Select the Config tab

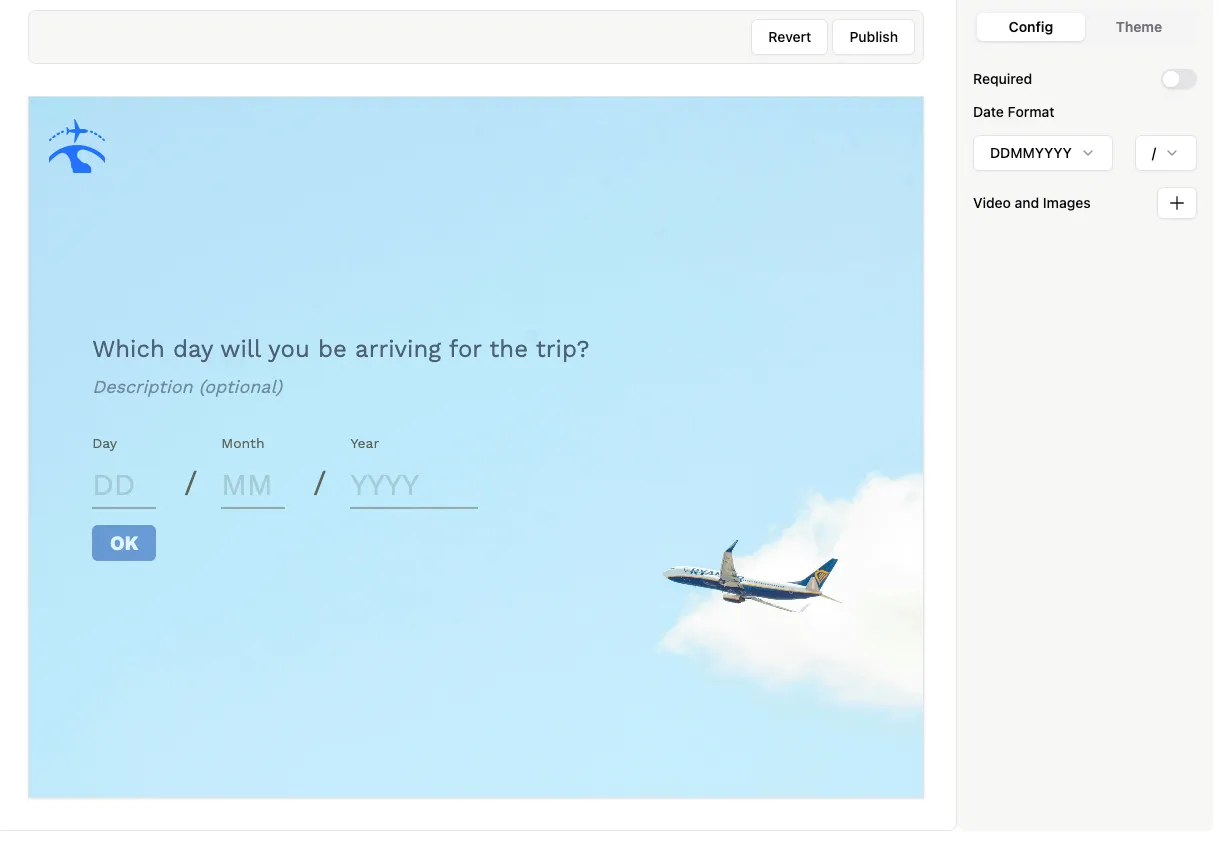[1030, 27]
